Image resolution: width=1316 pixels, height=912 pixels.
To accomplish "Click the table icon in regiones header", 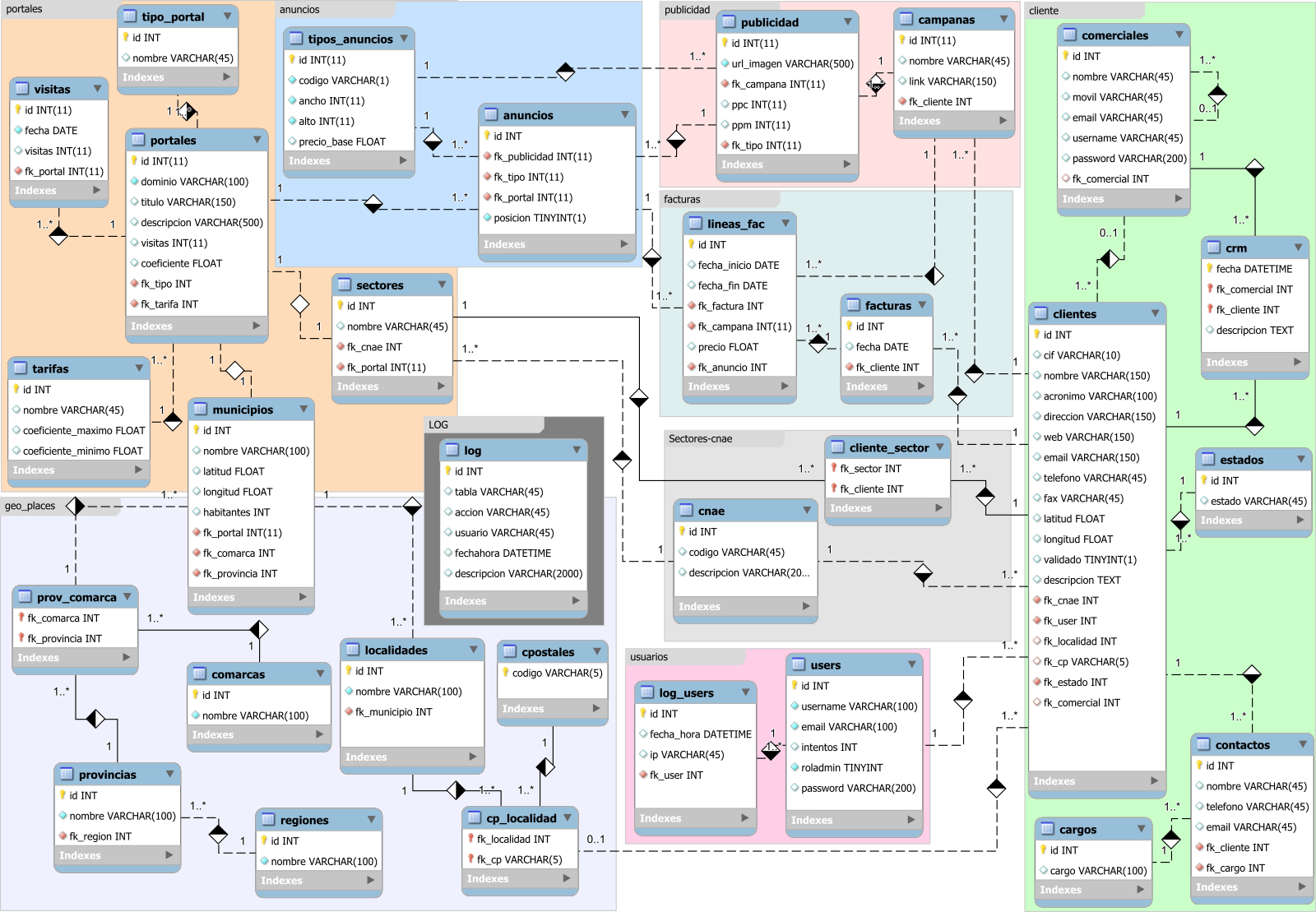I will [x=267, y=820].
